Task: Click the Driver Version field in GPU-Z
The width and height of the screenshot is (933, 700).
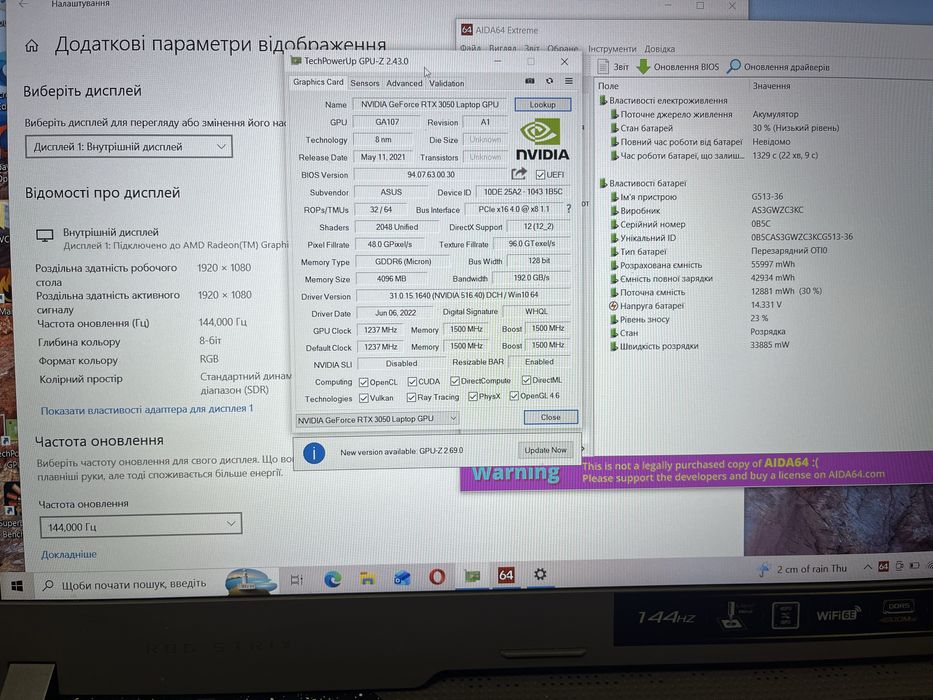Action: [x=463, y=295]
